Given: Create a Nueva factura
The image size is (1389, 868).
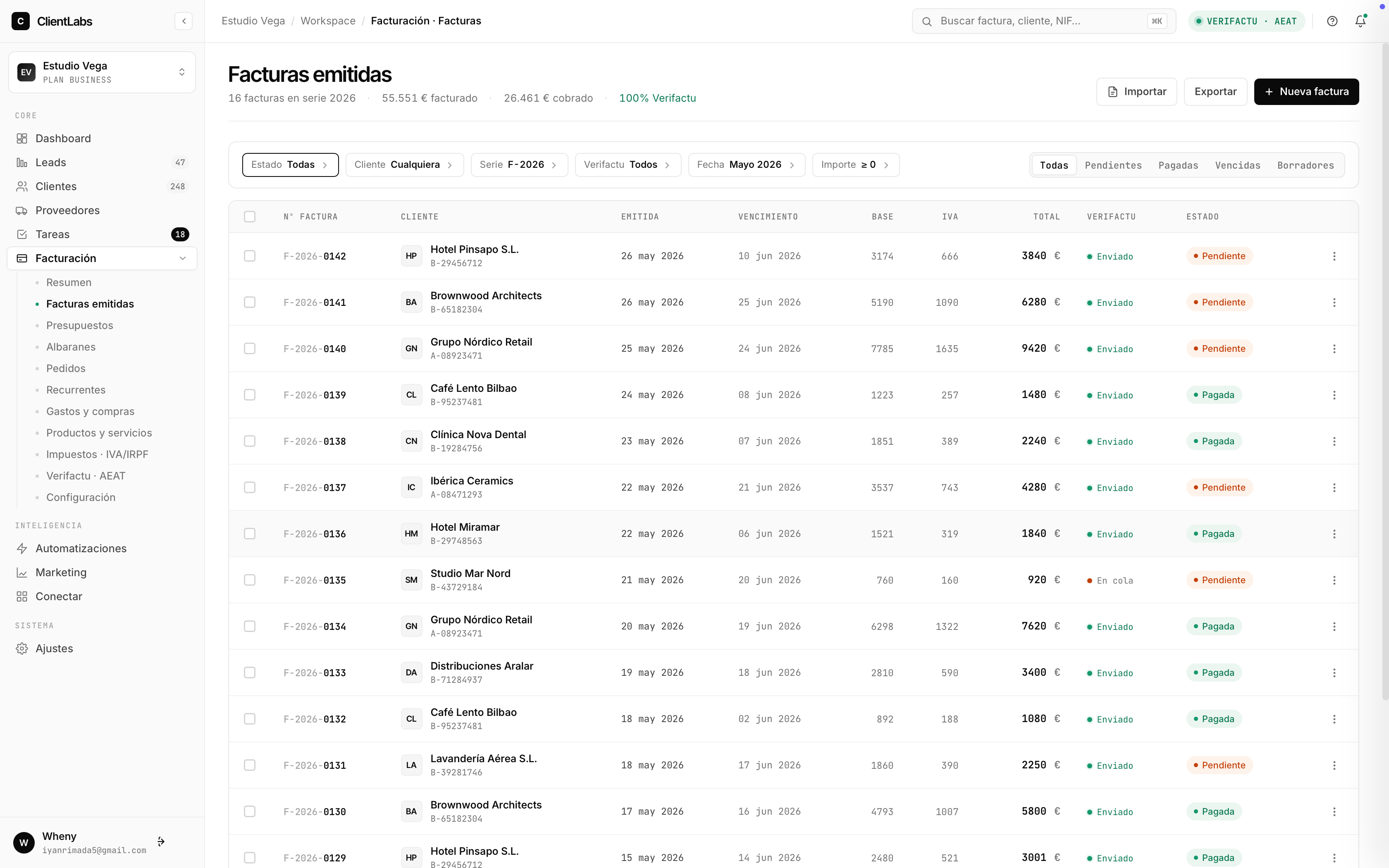Looking at the screenshot, I should point(1306,92).
